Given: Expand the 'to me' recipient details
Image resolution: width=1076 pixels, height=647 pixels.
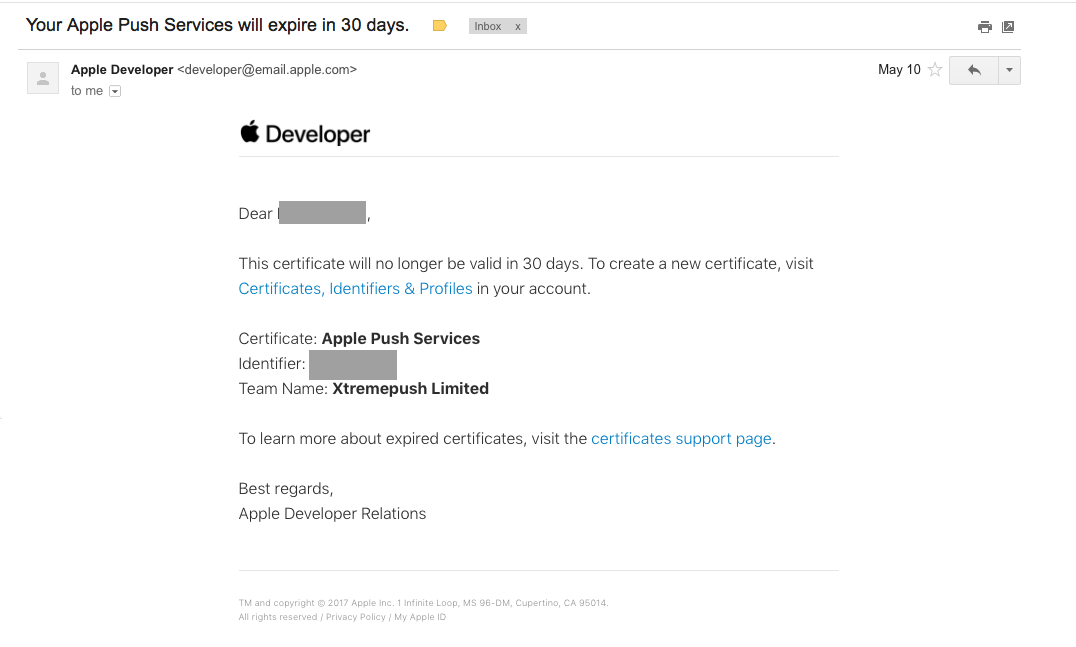Looking at the screenshot, I should point(115,91).
